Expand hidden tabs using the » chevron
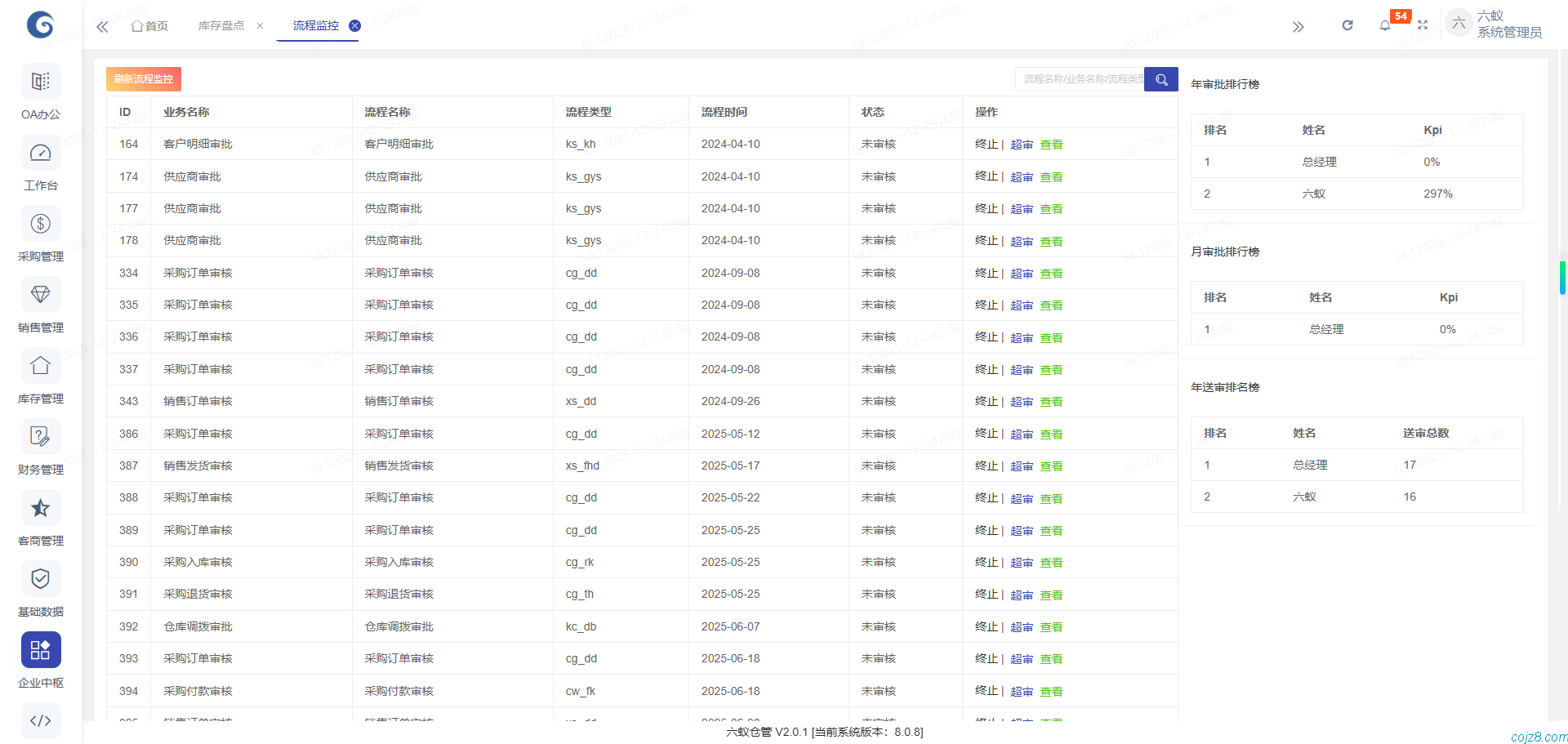1568x744 pixels. click(1298, 27)
